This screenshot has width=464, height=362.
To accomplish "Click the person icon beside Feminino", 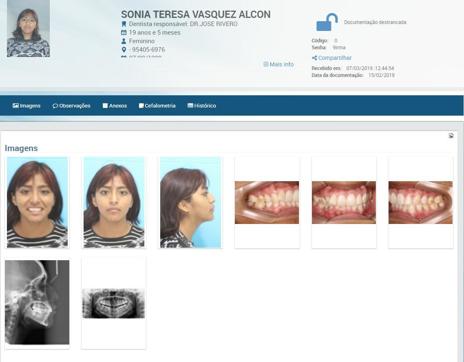I will 124,41.
